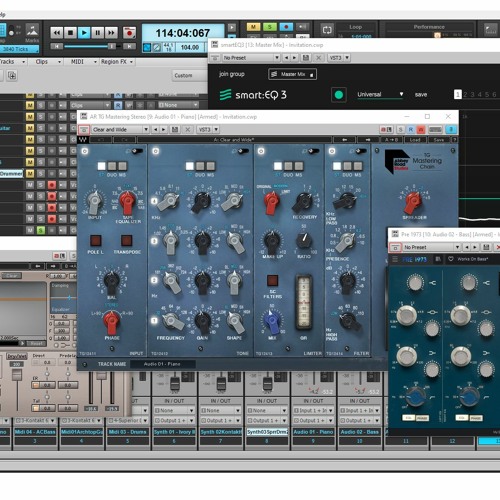Toggle power of the TG Tone module
The height and width of the screenshot is (500, 500).
[x=156, y=151]
